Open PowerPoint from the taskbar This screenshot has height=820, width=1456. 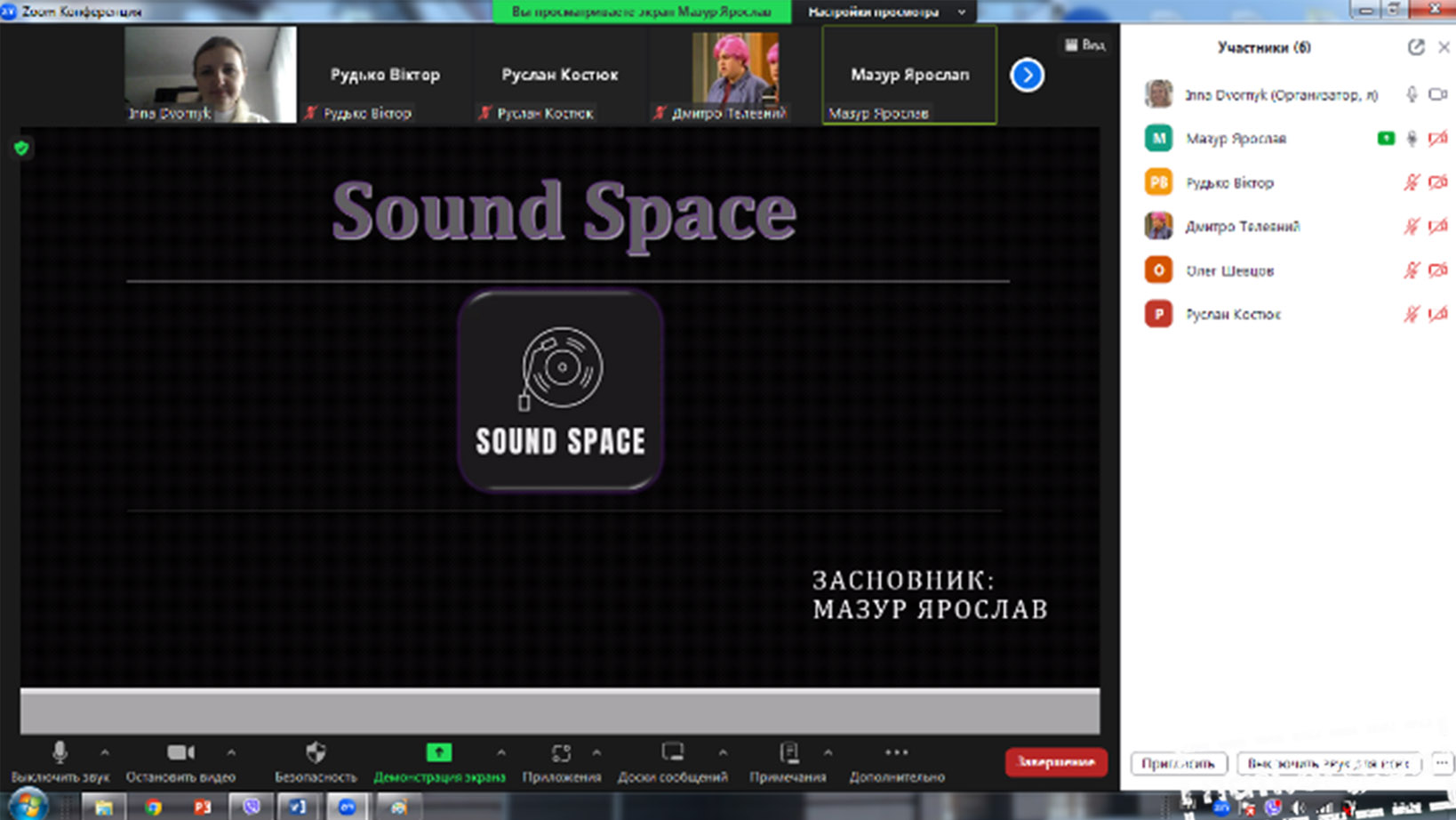202,807
